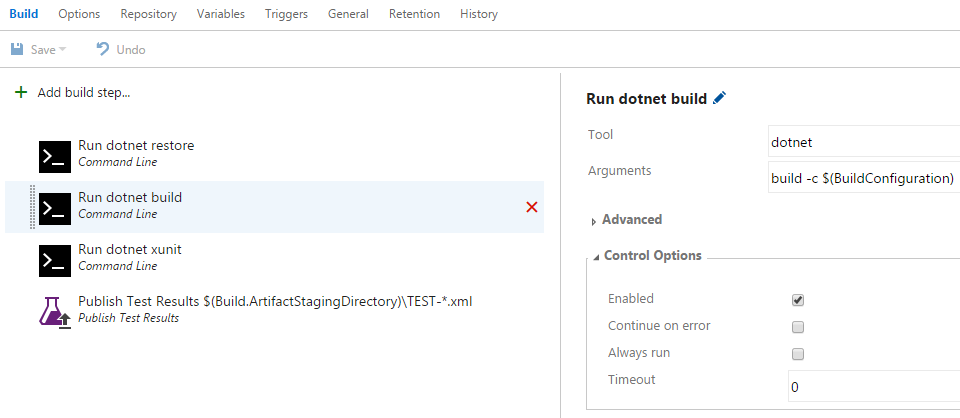Check the Always run checkbox
Screen dimensions: 960x418
click(797, 354)
